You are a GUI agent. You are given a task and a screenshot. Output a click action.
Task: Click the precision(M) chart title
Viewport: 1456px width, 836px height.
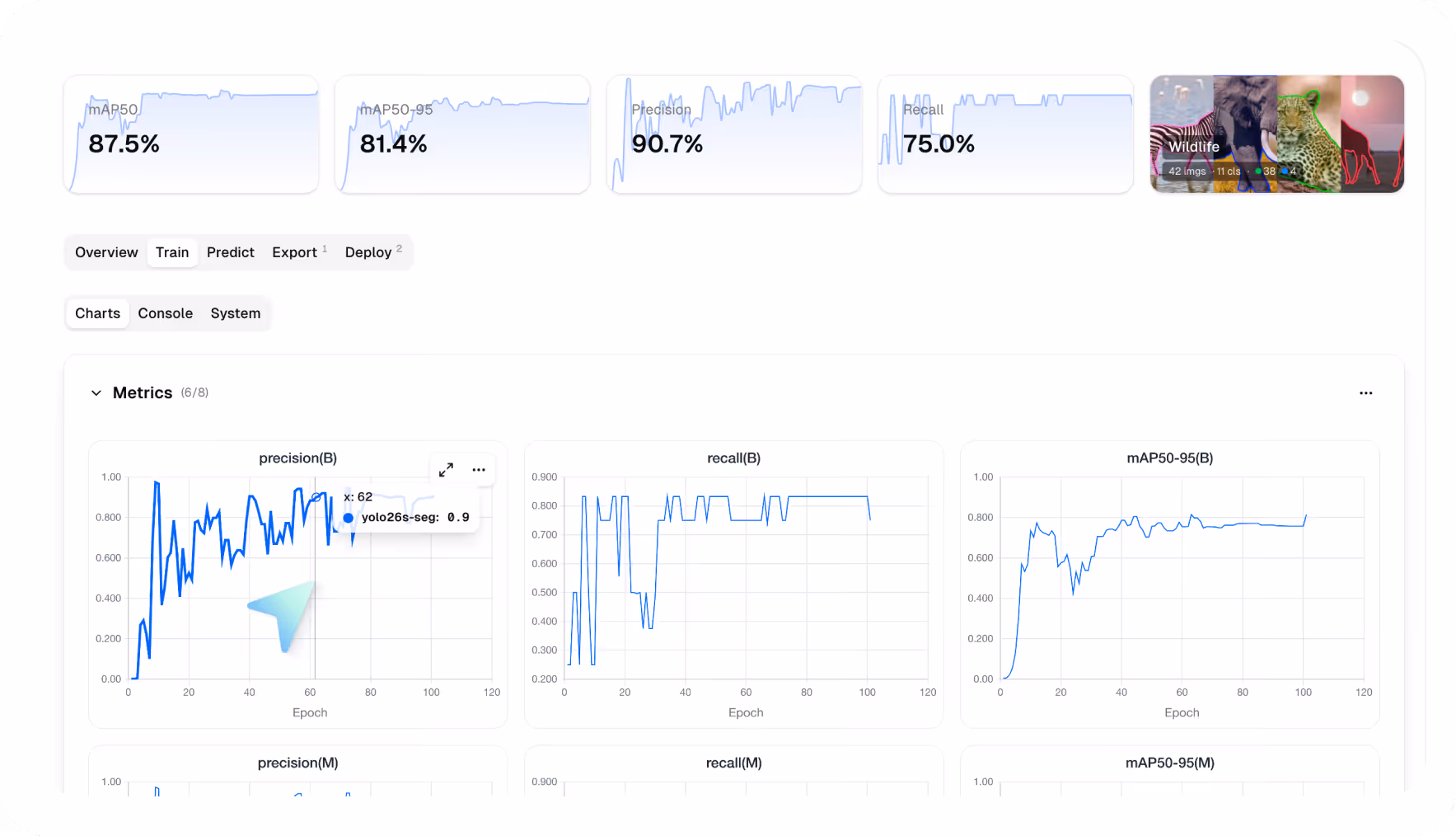click(298, 763)
